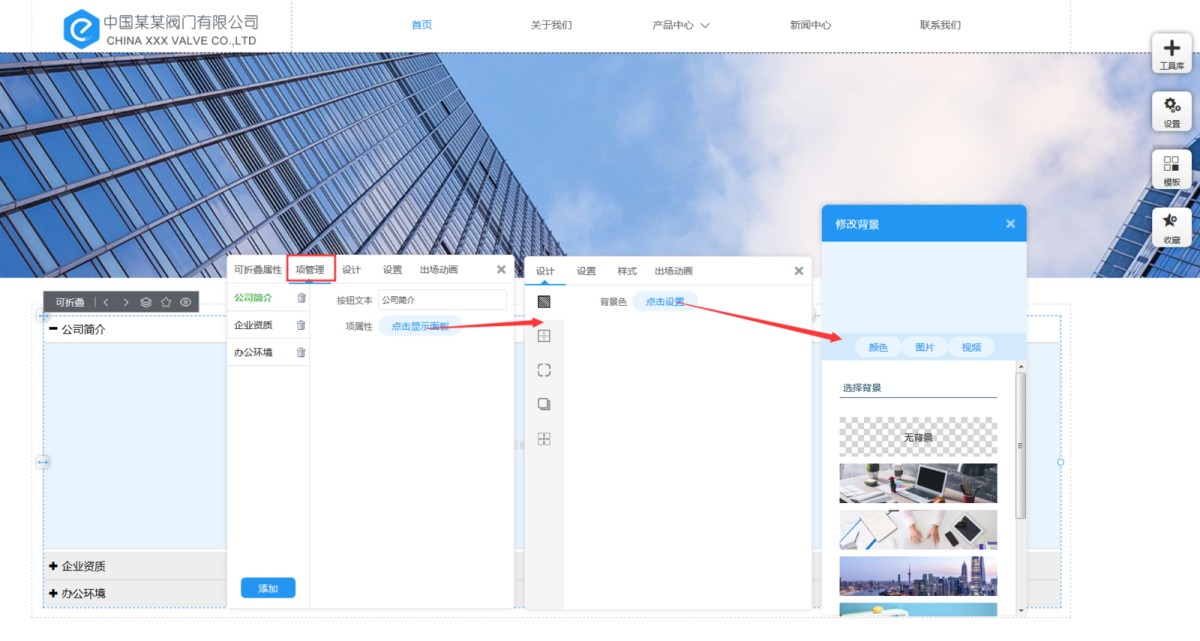
Task: Open the 新闻中心 nav link
Action: pyautogui.click(x=810, y=25)
